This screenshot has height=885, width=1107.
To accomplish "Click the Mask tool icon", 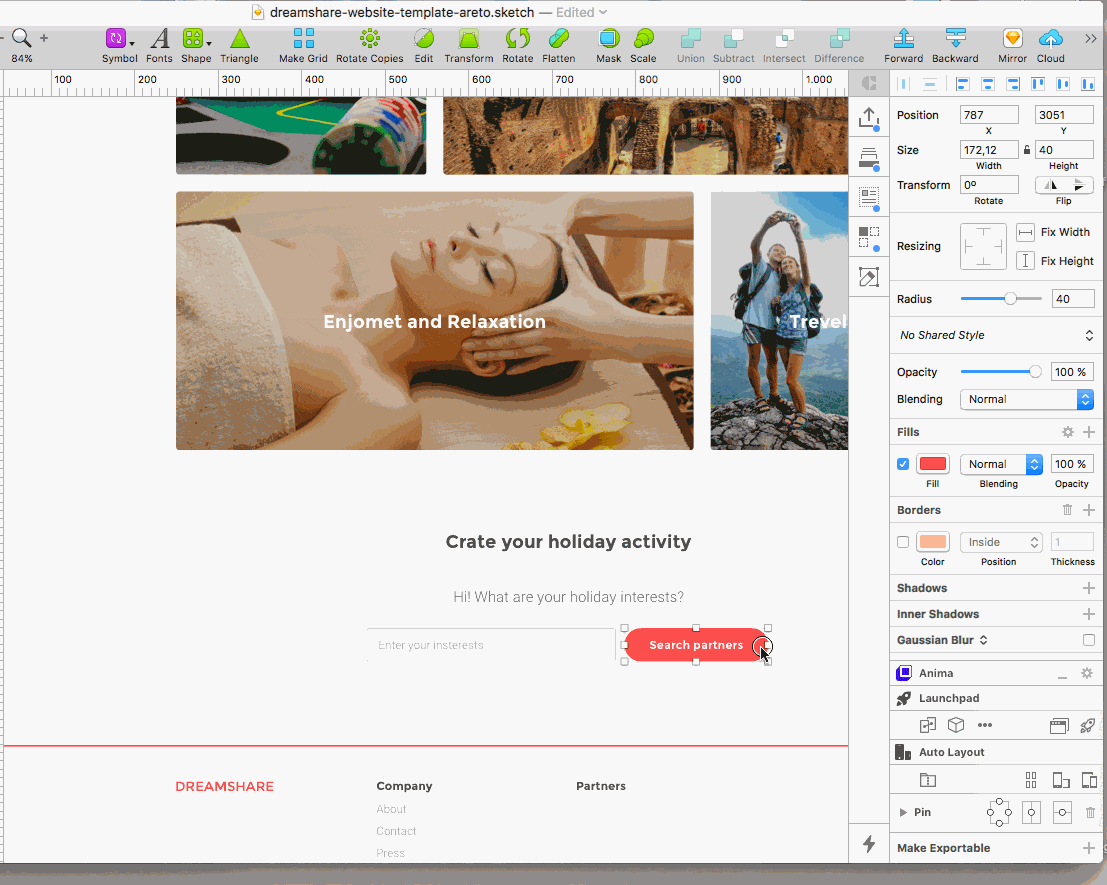I will (608, 39).
